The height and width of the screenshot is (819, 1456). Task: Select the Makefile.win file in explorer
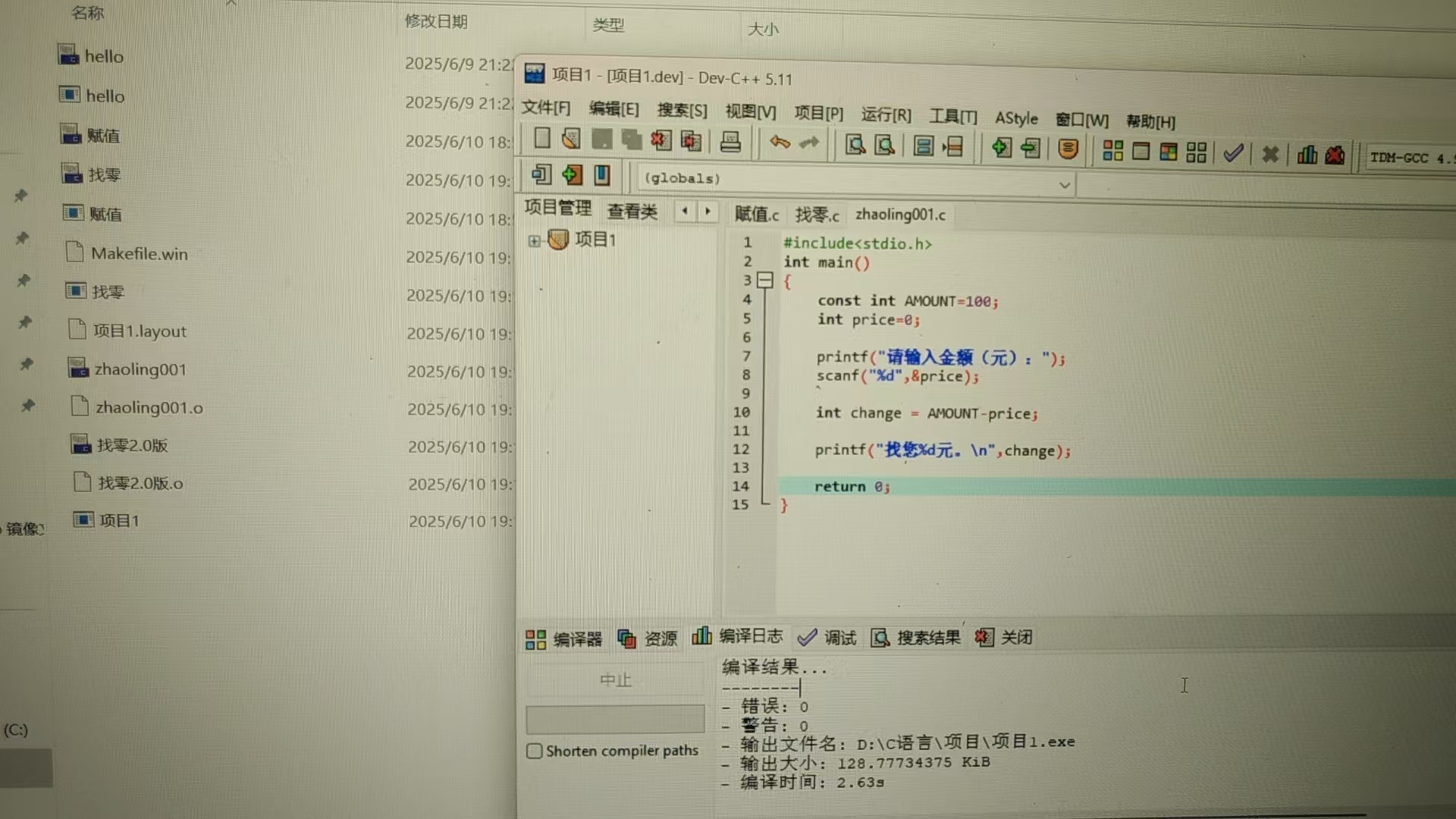pyautogui.click(x=139, y=254)
